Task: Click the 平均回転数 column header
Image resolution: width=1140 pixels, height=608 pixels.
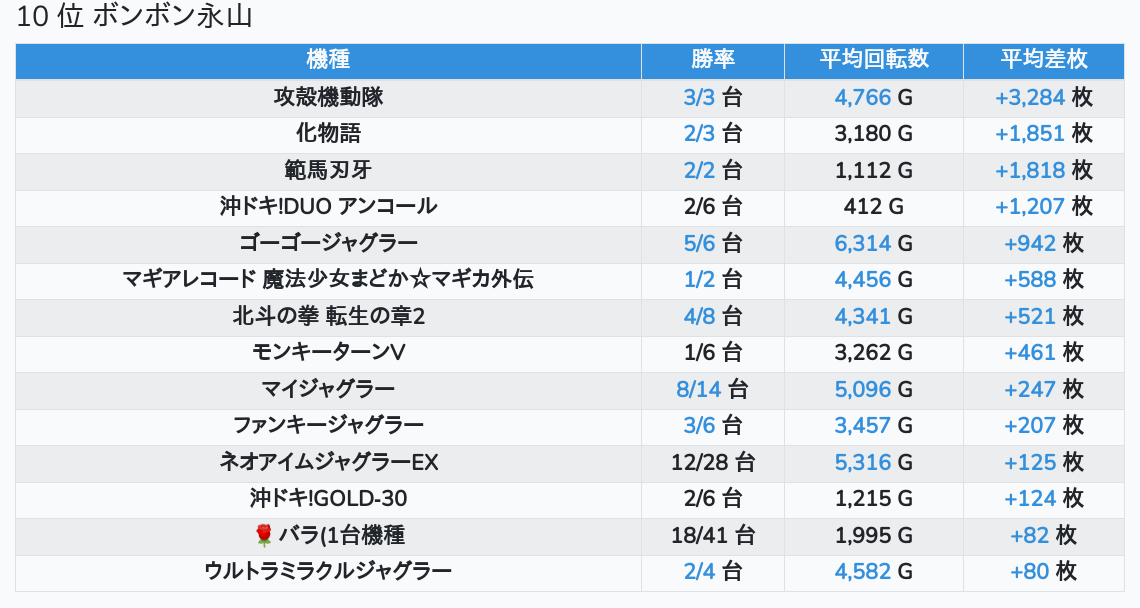Action: pos(874,60)
